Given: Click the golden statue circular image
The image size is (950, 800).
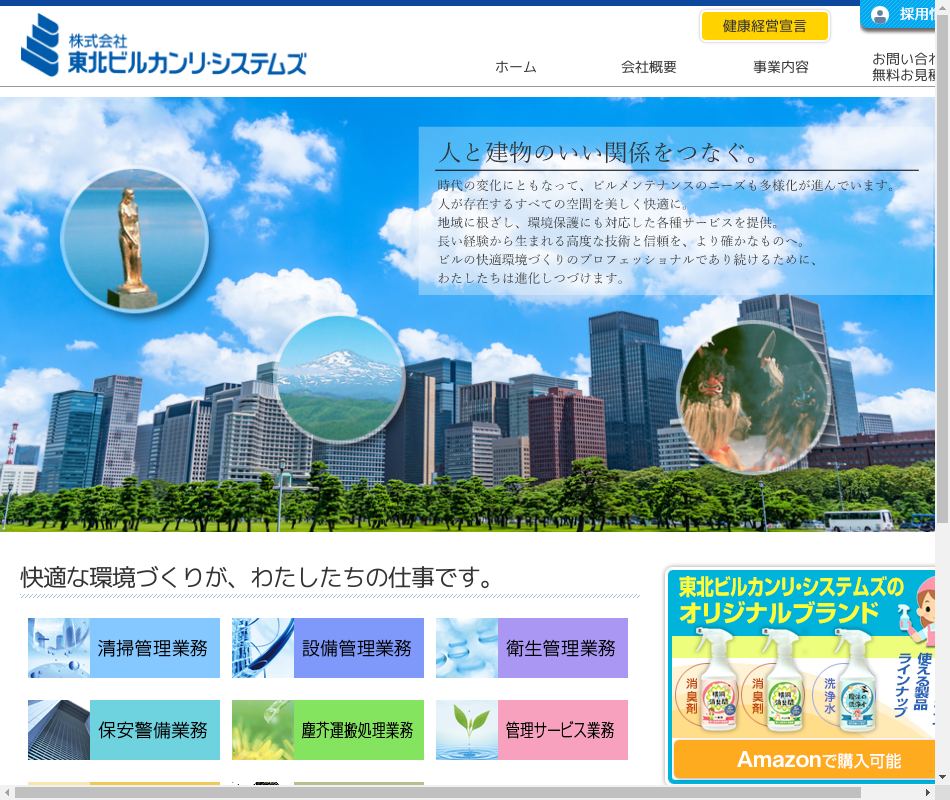Looking at the screenshot, I should 134,239.
